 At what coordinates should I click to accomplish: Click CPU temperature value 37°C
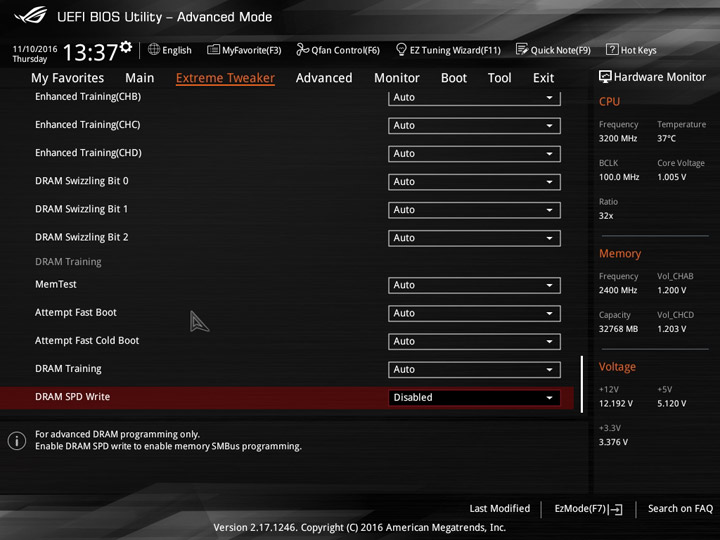[666, 138]
